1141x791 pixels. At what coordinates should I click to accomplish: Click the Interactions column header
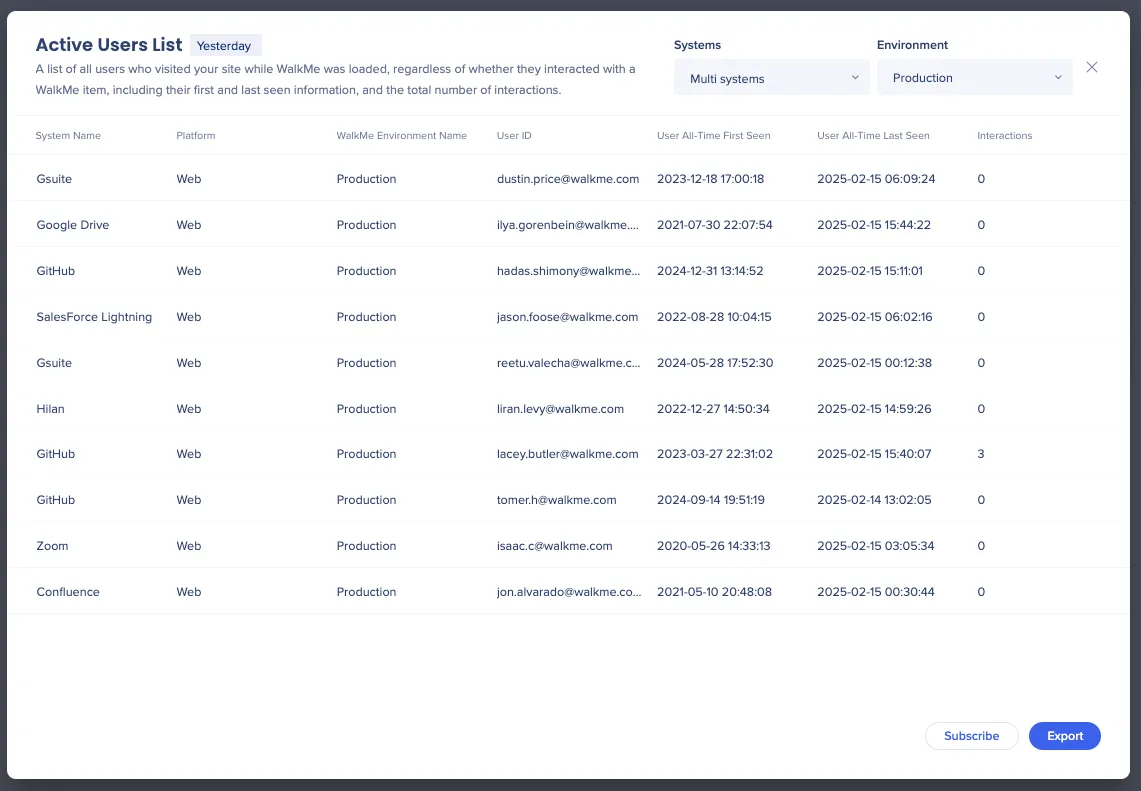(1005, 135)
